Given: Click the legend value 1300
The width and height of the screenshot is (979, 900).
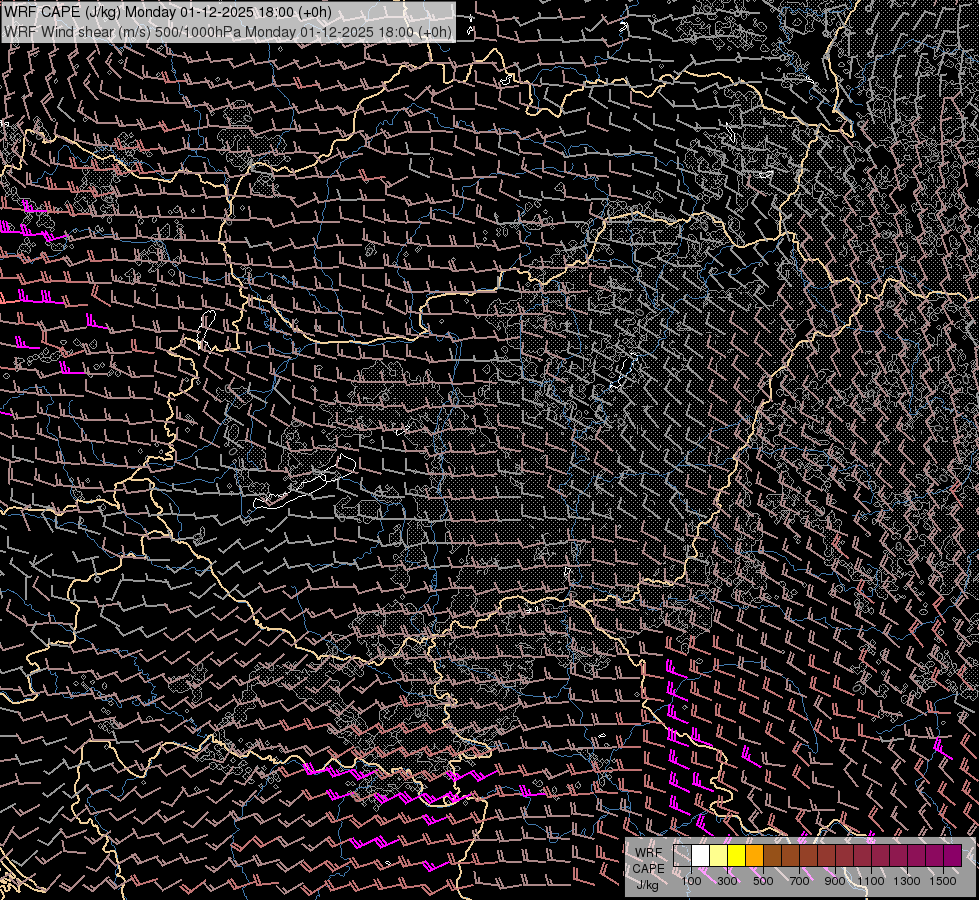Looking at the screenshot, I should pyautogui.click(x=907, y=881).
